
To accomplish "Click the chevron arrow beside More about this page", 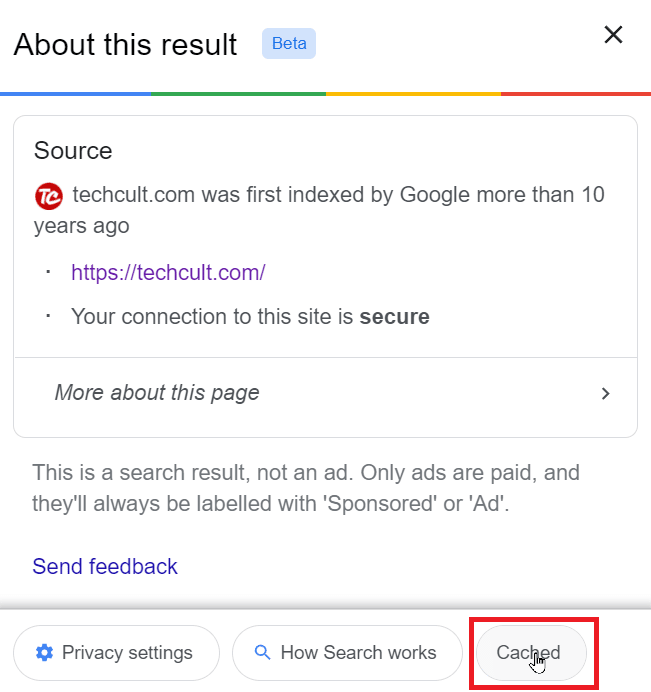I will tap(606, 393).
